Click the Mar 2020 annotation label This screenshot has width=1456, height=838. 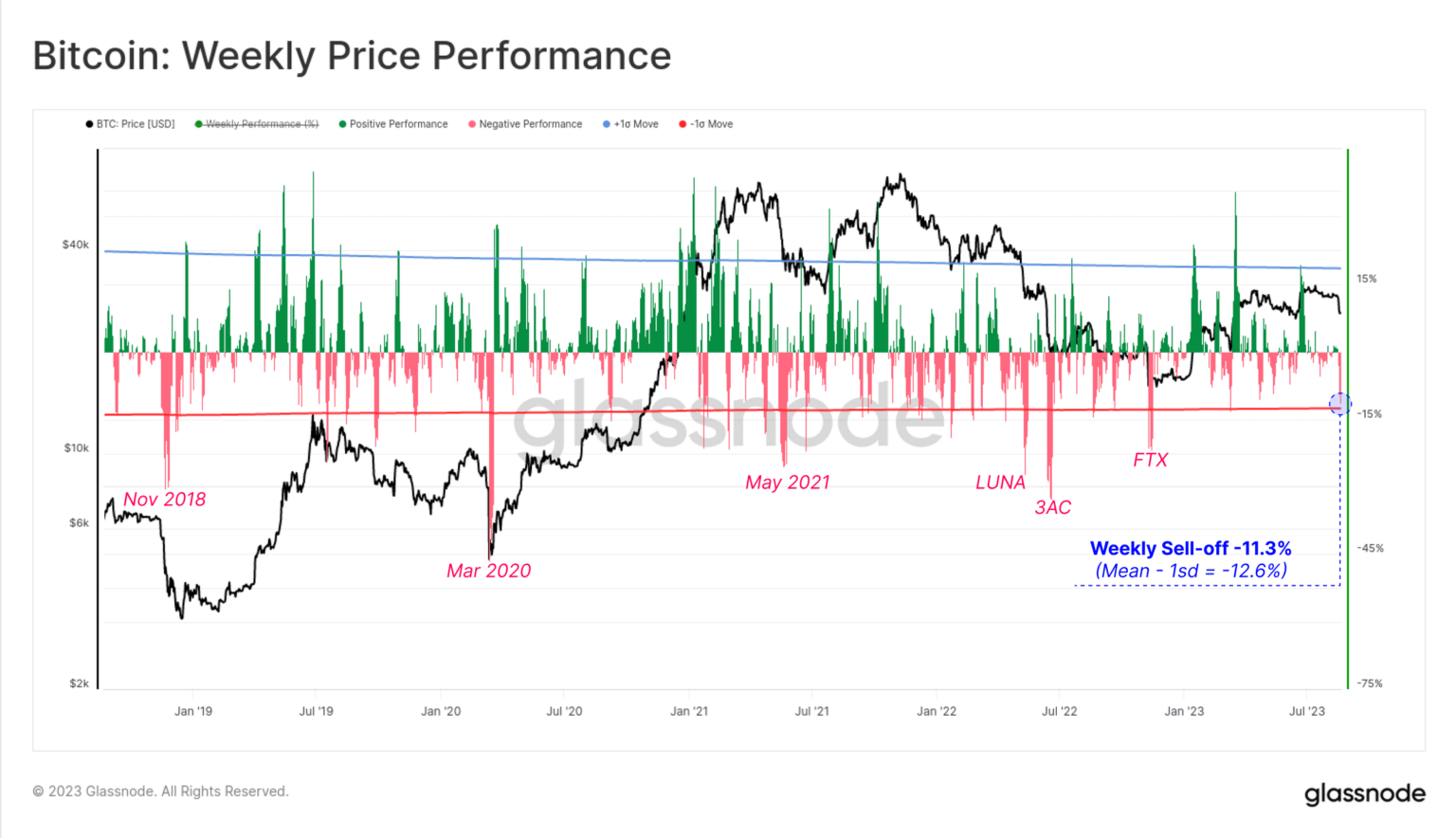pos(488,571)
